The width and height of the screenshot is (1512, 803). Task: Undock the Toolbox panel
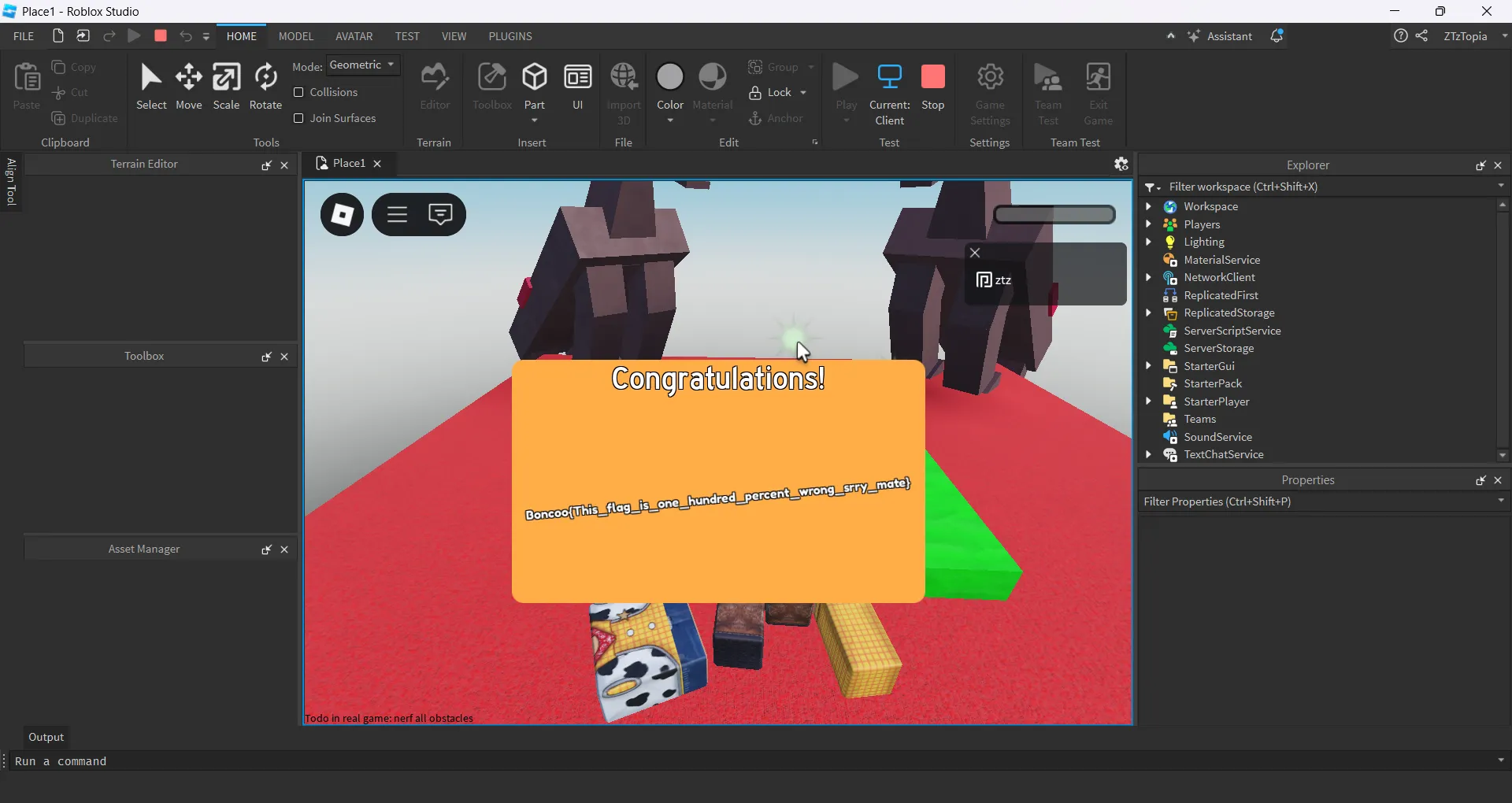[x=266, y=357]
